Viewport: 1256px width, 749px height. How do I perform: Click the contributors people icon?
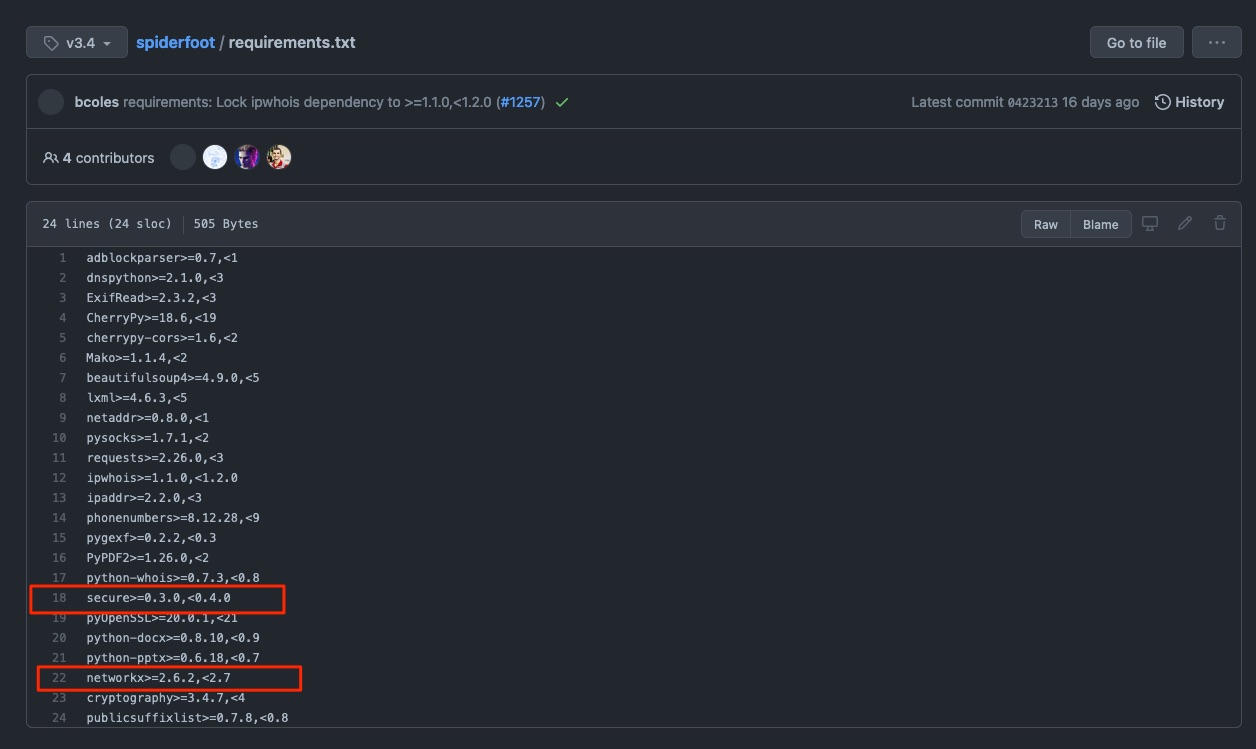click(49, 157)
